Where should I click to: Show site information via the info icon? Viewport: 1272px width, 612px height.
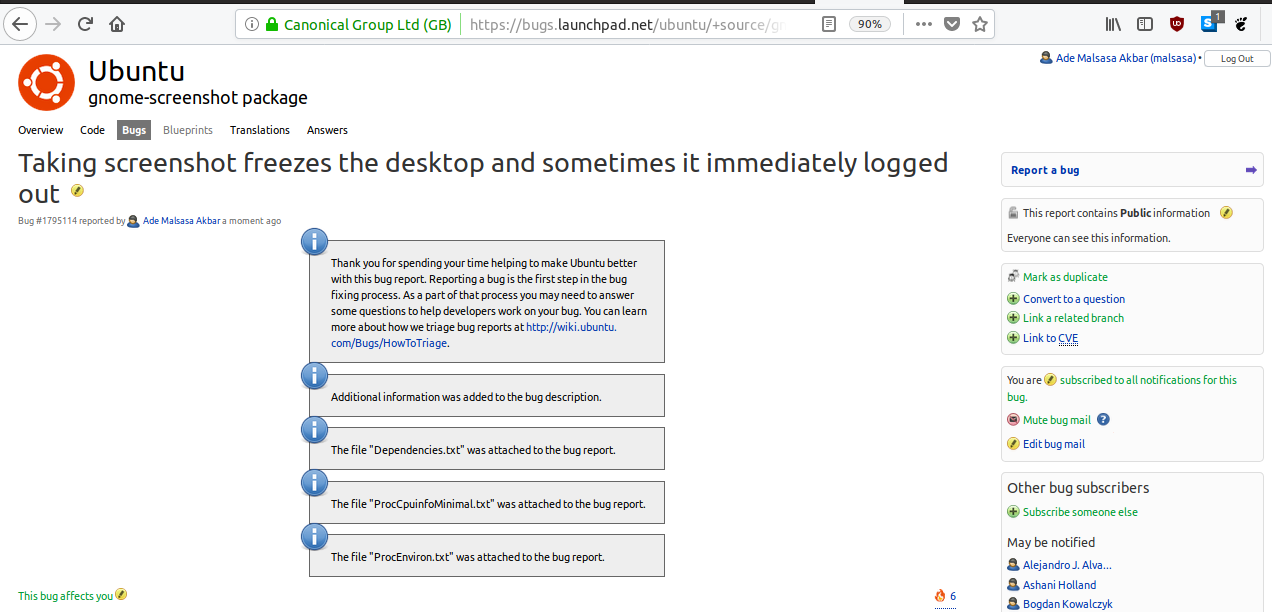coord(251,24)
